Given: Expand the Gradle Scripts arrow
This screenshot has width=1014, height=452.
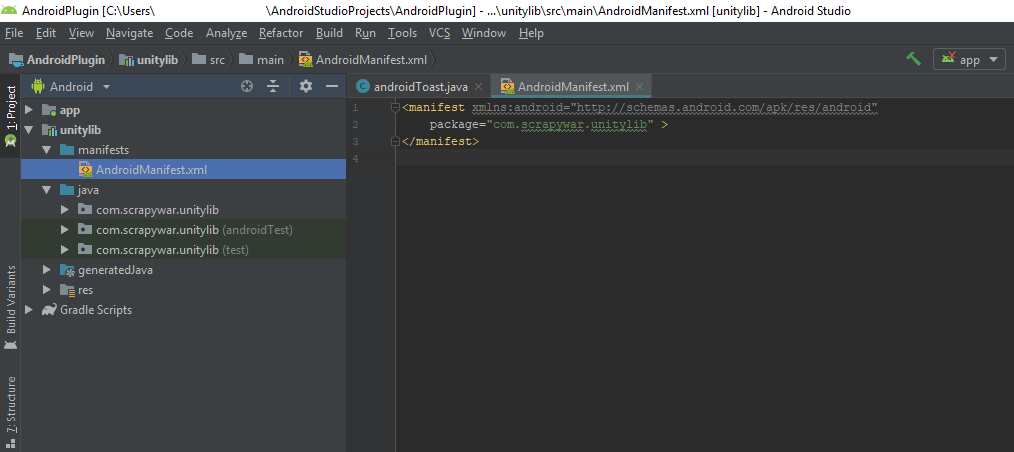Looking at the screenshot, I should click(28, 310).
